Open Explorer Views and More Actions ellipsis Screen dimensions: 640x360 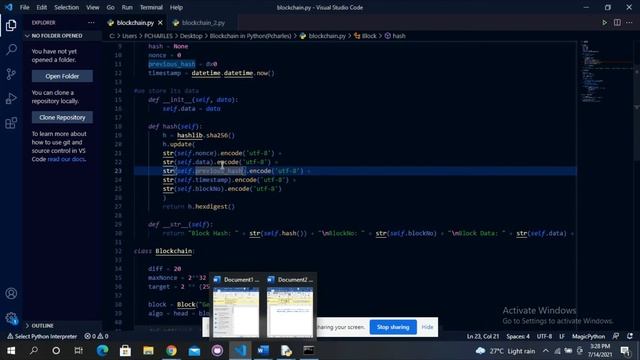coord(91,23)
